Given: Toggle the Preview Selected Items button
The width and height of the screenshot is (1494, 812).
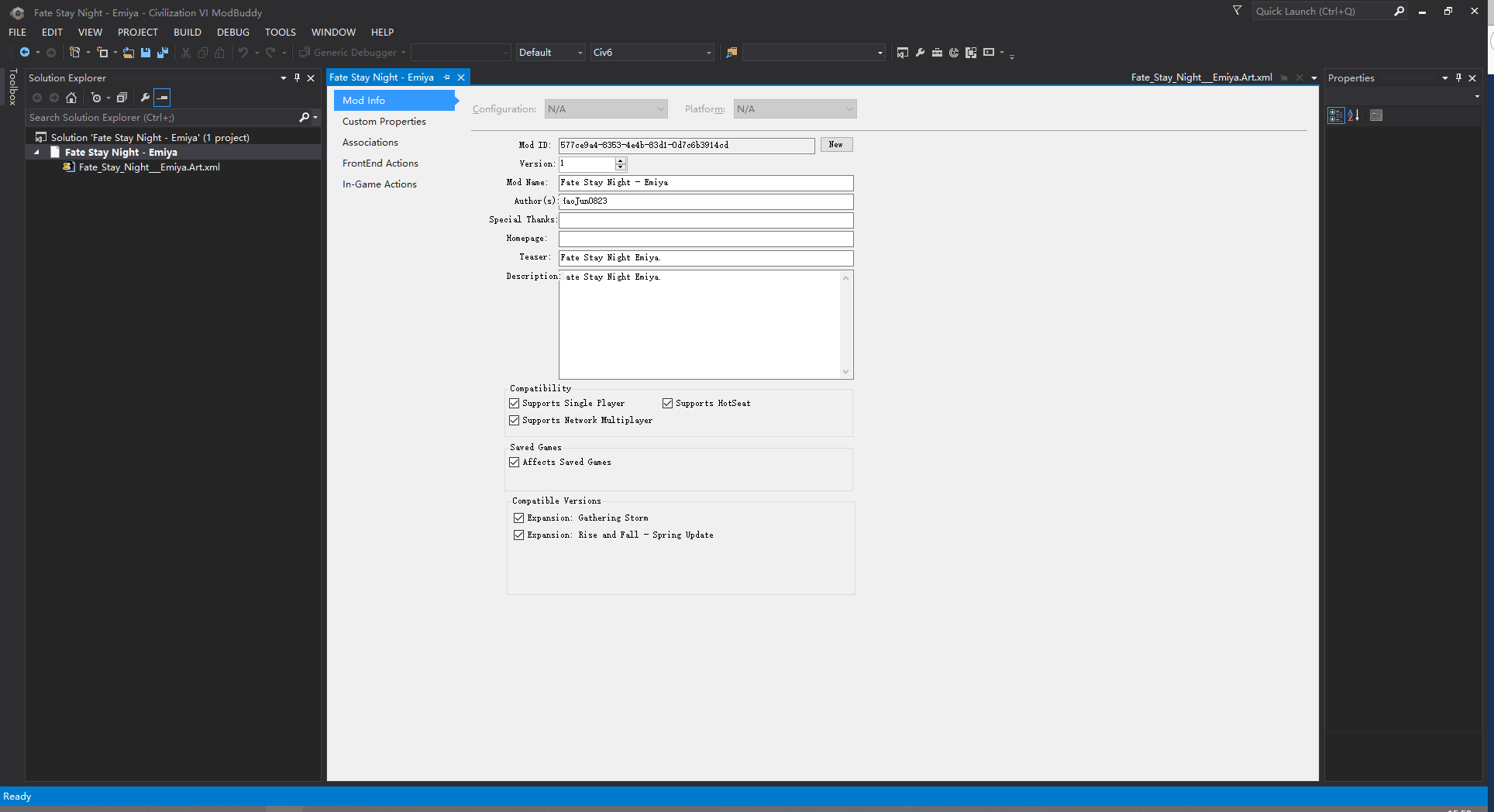Looking at the screenshot, I should click(162, 98).
